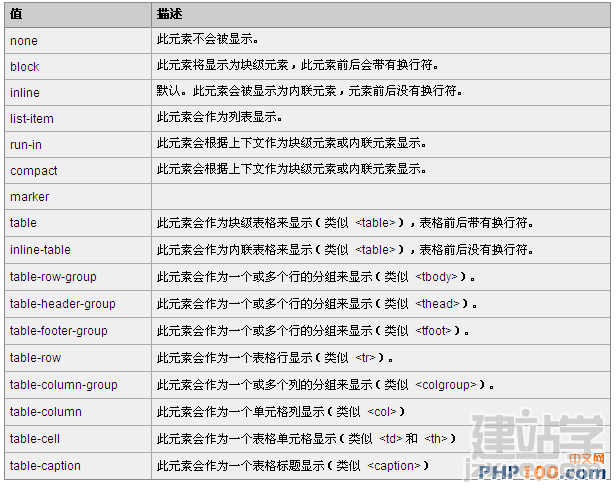
Task: Click the compact row description text
Action: click(x=292, y=169)
